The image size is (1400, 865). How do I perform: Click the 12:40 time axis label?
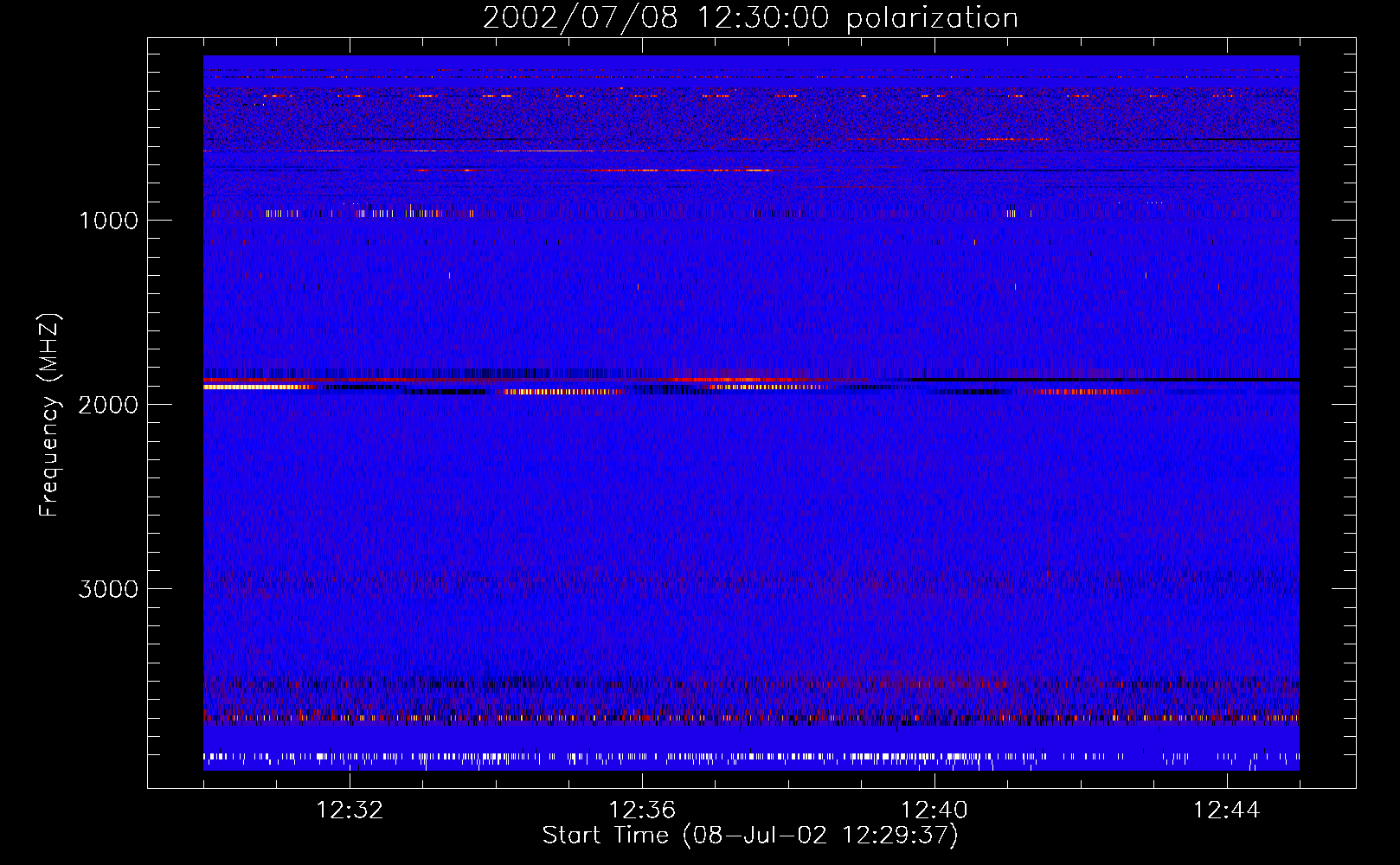[x=934, y=811]
